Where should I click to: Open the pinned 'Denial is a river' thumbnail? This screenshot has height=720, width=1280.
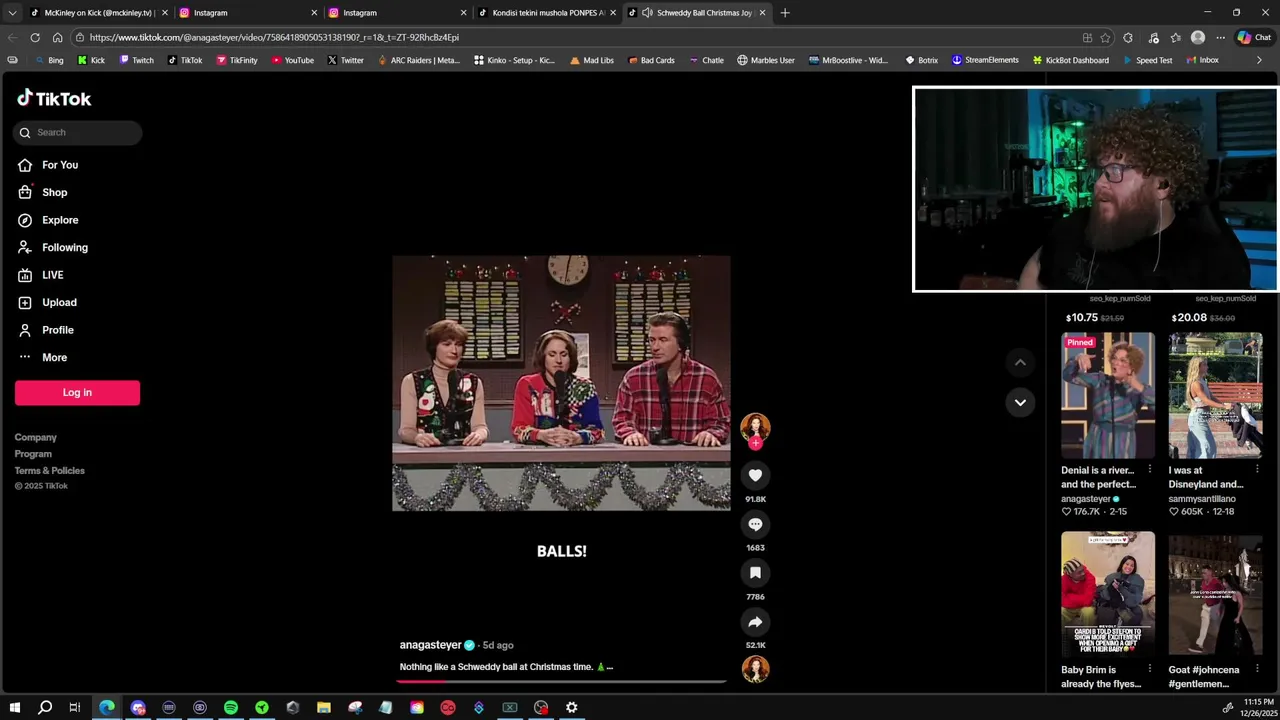pyautogui.click(x=1108, y=396)
